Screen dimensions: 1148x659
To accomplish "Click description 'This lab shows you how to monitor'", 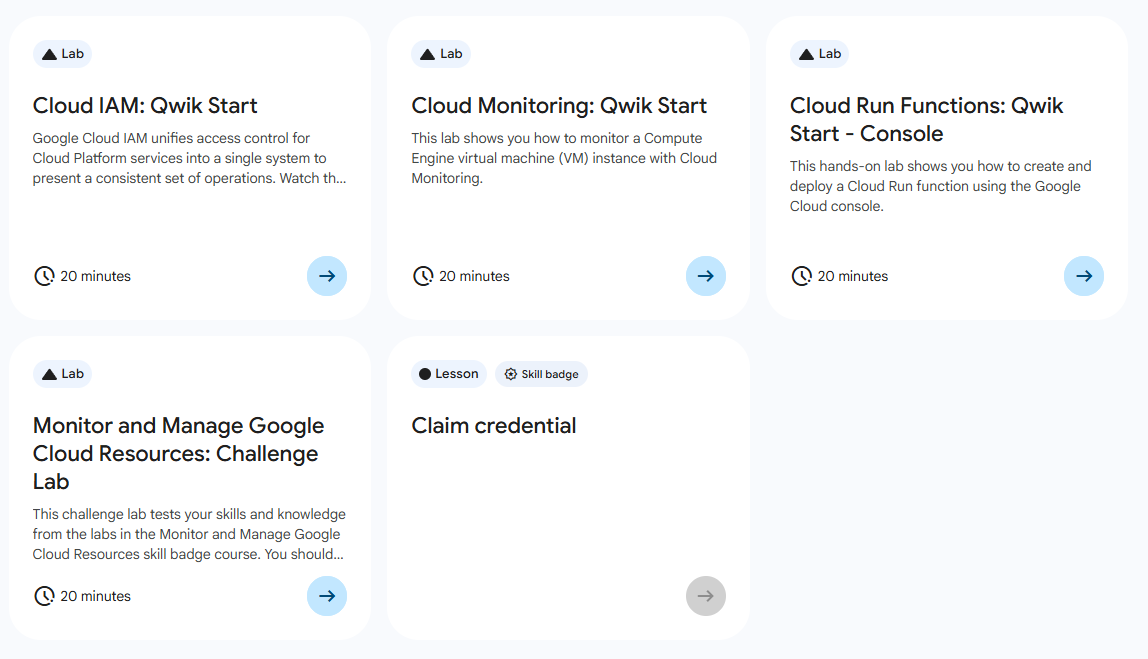I will tap(564, 158).
